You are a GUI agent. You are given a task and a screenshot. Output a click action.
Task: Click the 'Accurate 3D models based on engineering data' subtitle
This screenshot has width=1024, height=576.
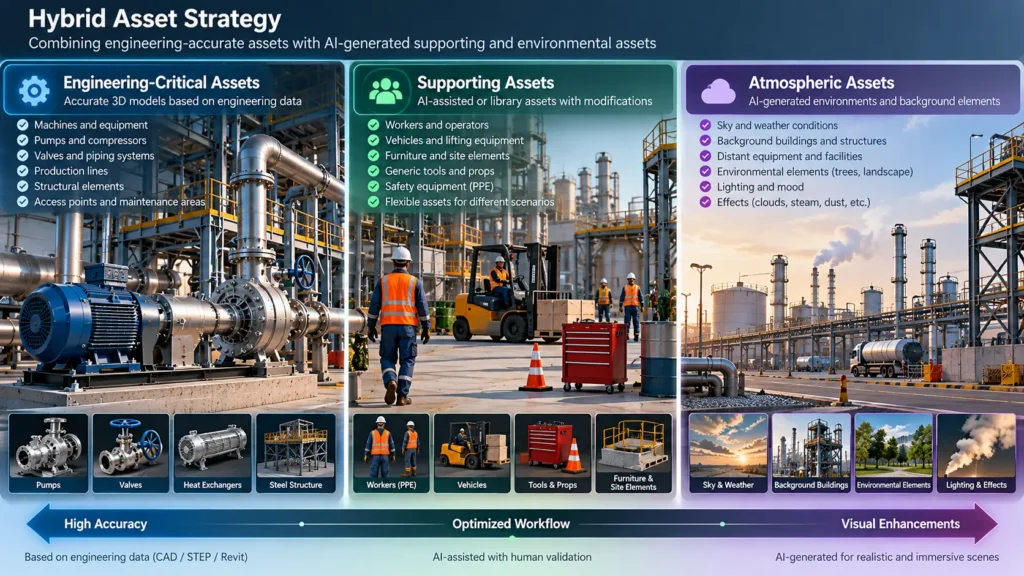[x=182, y=101]
